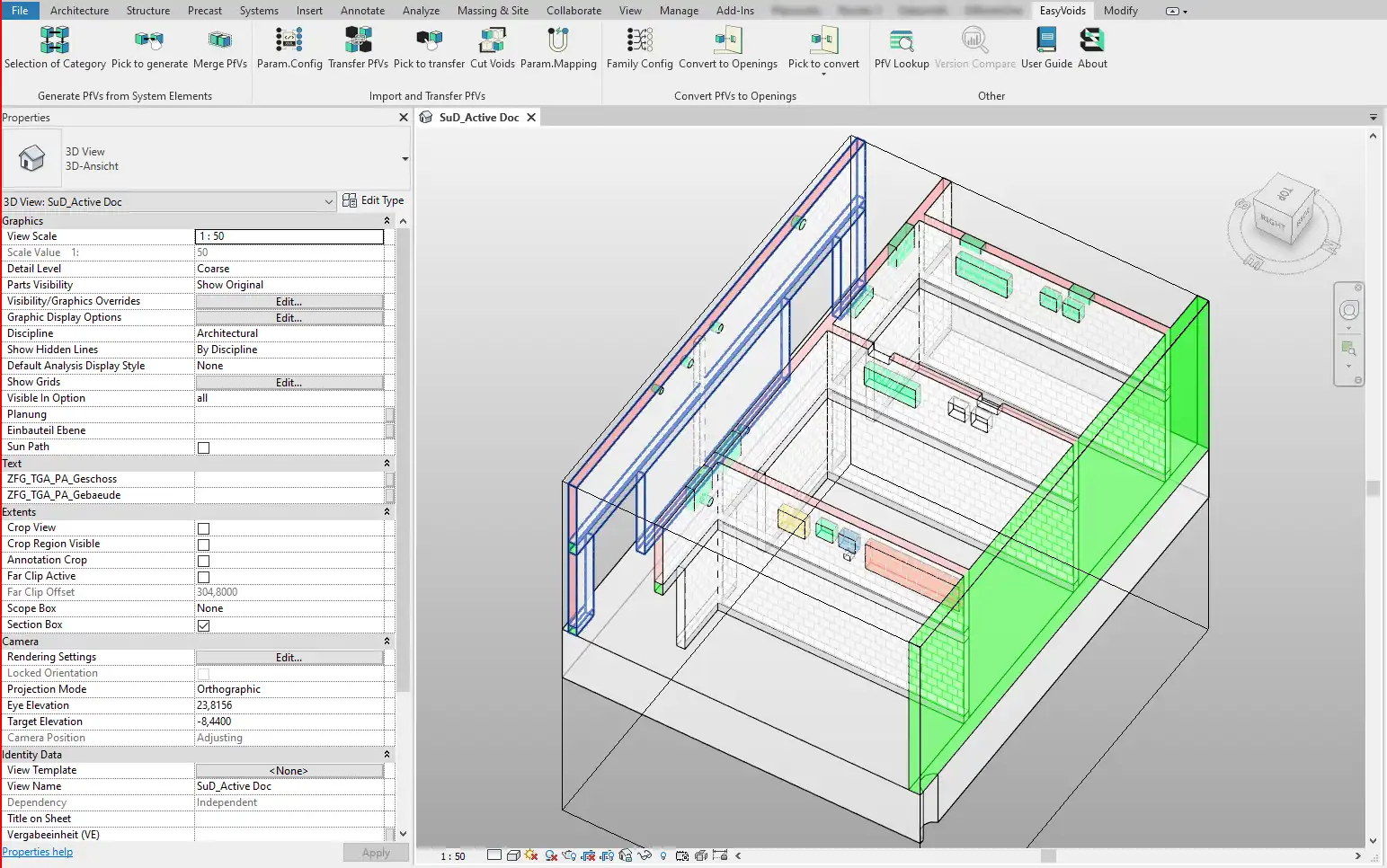Open the User Guide

click(x=1046, y=40)
